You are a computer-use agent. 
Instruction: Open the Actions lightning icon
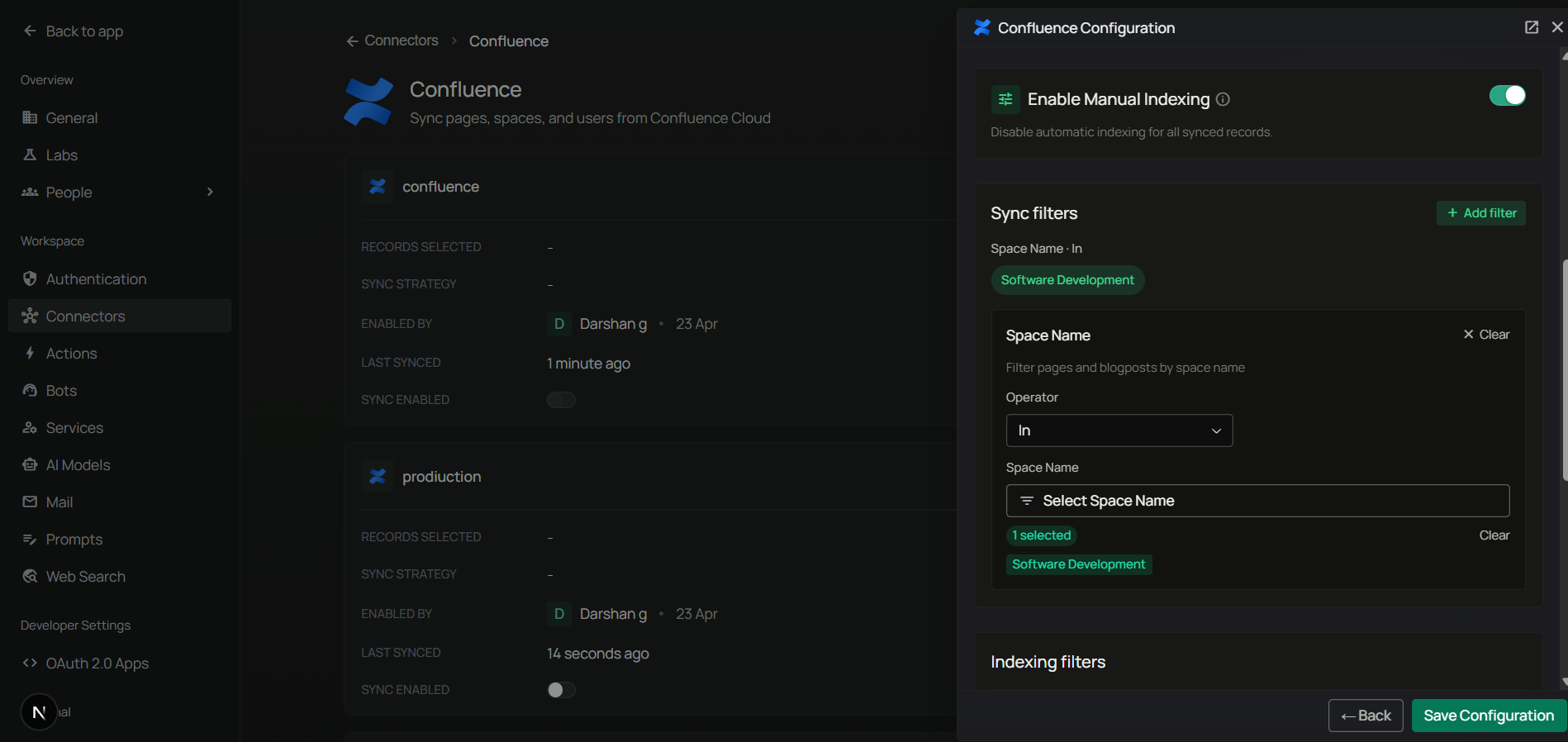click(x=30, y=353)
